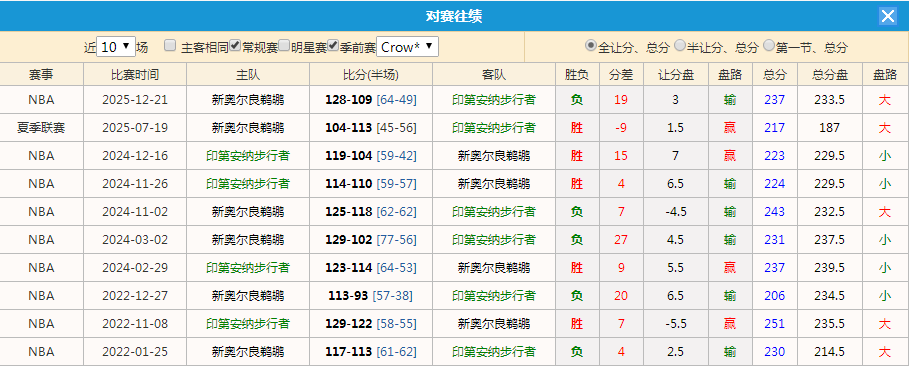Open the Crow* company dropdown
The image size is (909, 366).
coord(408,47)
